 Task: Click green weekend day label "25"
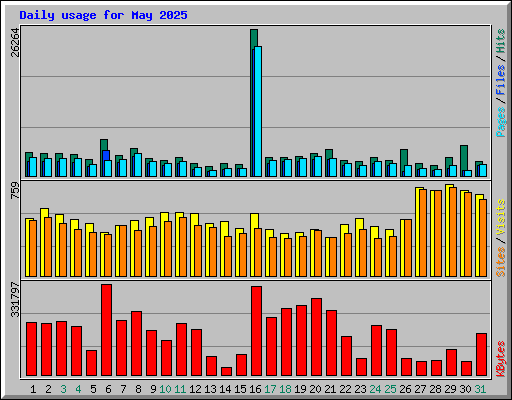390,389
